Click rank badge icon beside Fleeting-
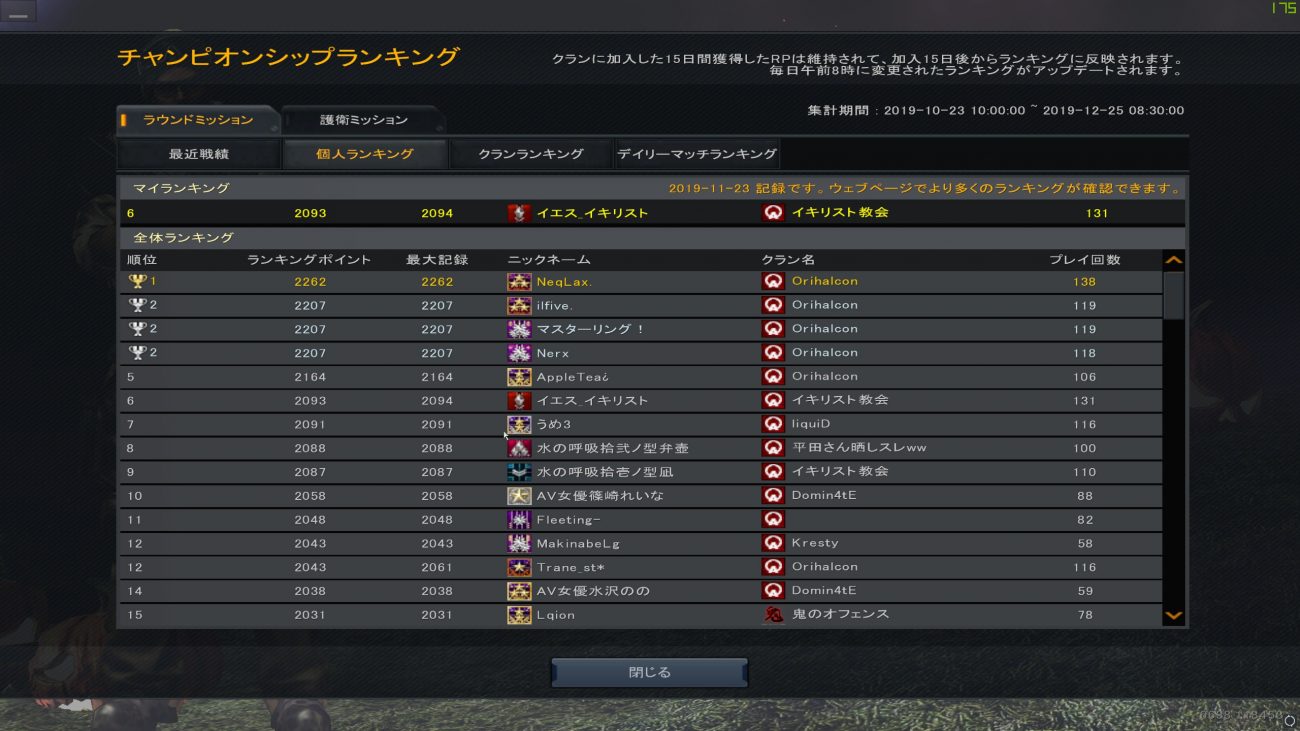 (x=518, y=520)
